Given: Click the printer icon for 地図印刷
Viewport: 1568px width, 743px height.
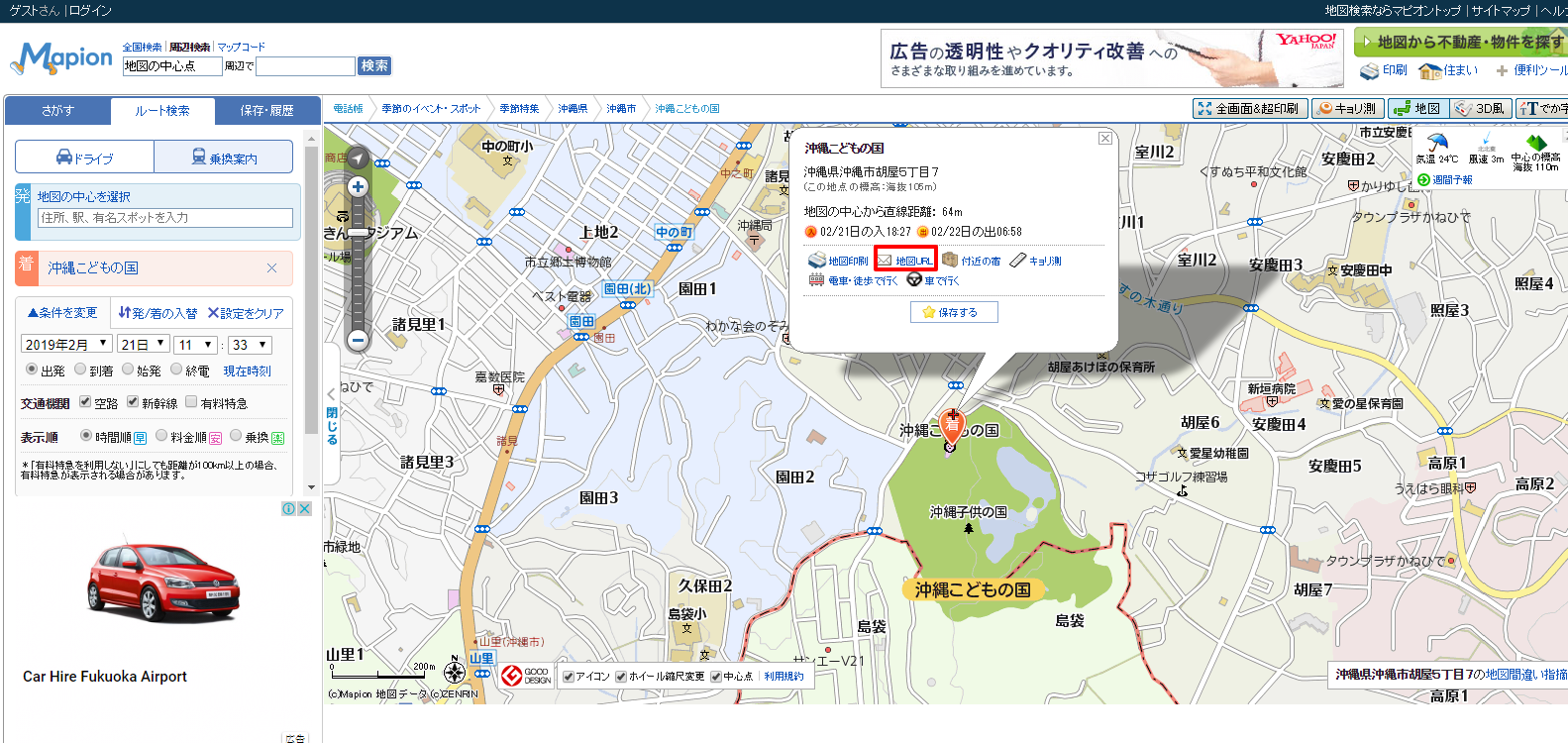Looking at the screenshot, I should [816, 261].
